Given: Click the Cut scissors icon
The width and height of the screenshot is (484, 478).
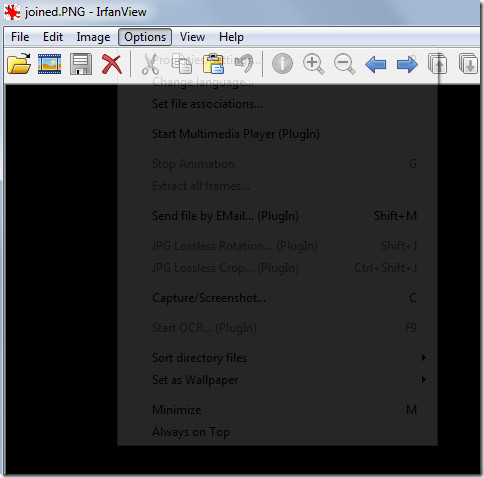Looking at the screenshot, I should click(150, 64).
